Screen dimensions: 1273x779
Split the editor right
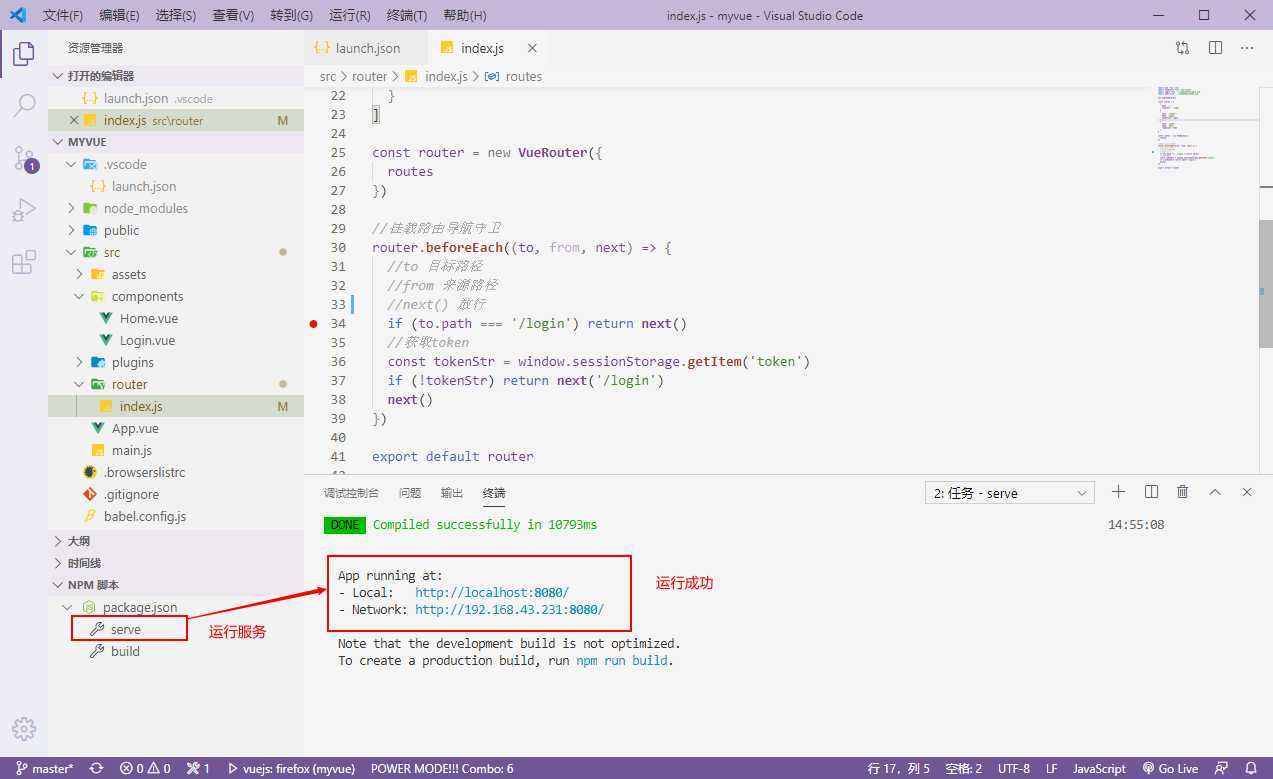click(x=1215, y=48)
